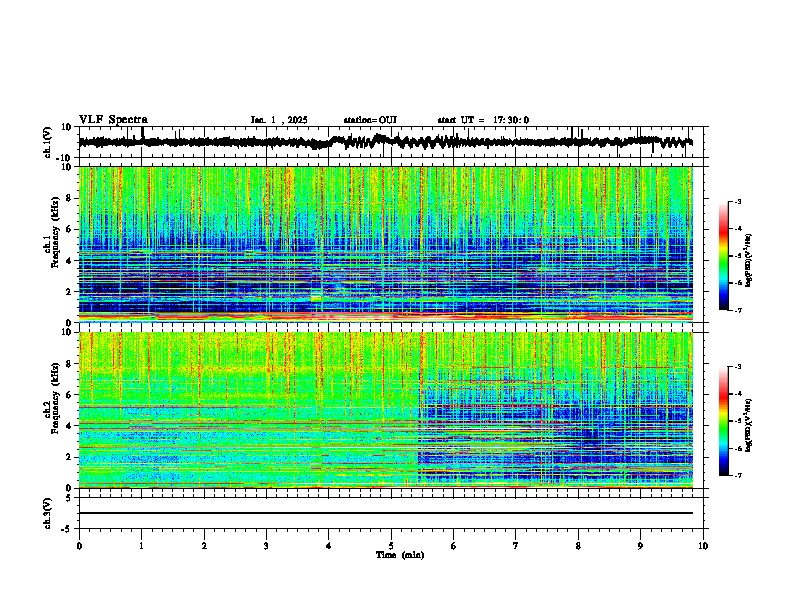792x612 pixels.
Task: Click the 'ch.1(V)' axis label of the waveform panel
Action: pos(47,142)
